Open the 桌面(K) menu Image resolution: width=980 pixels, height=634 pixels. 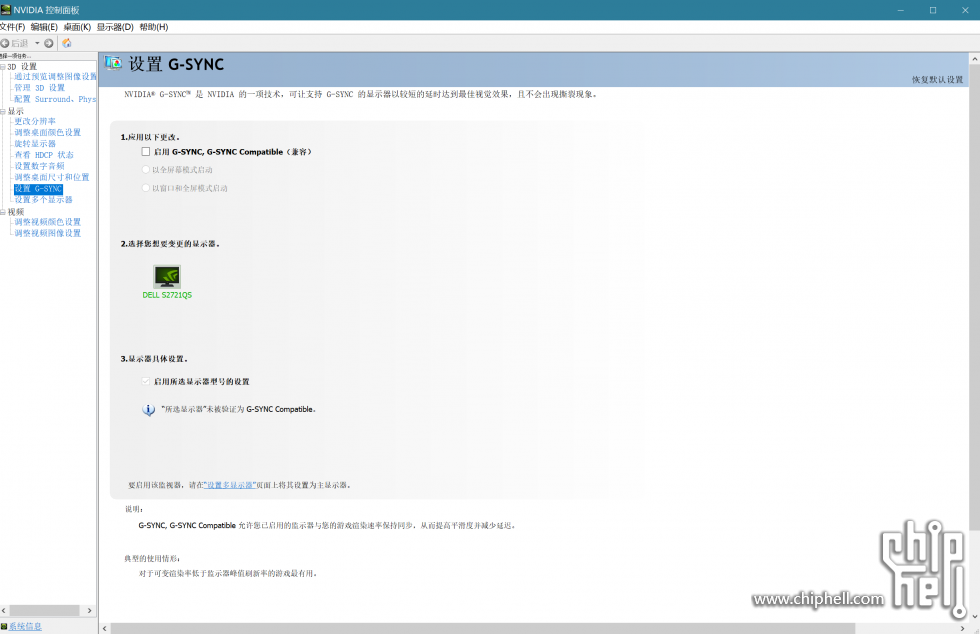point(77,27)
